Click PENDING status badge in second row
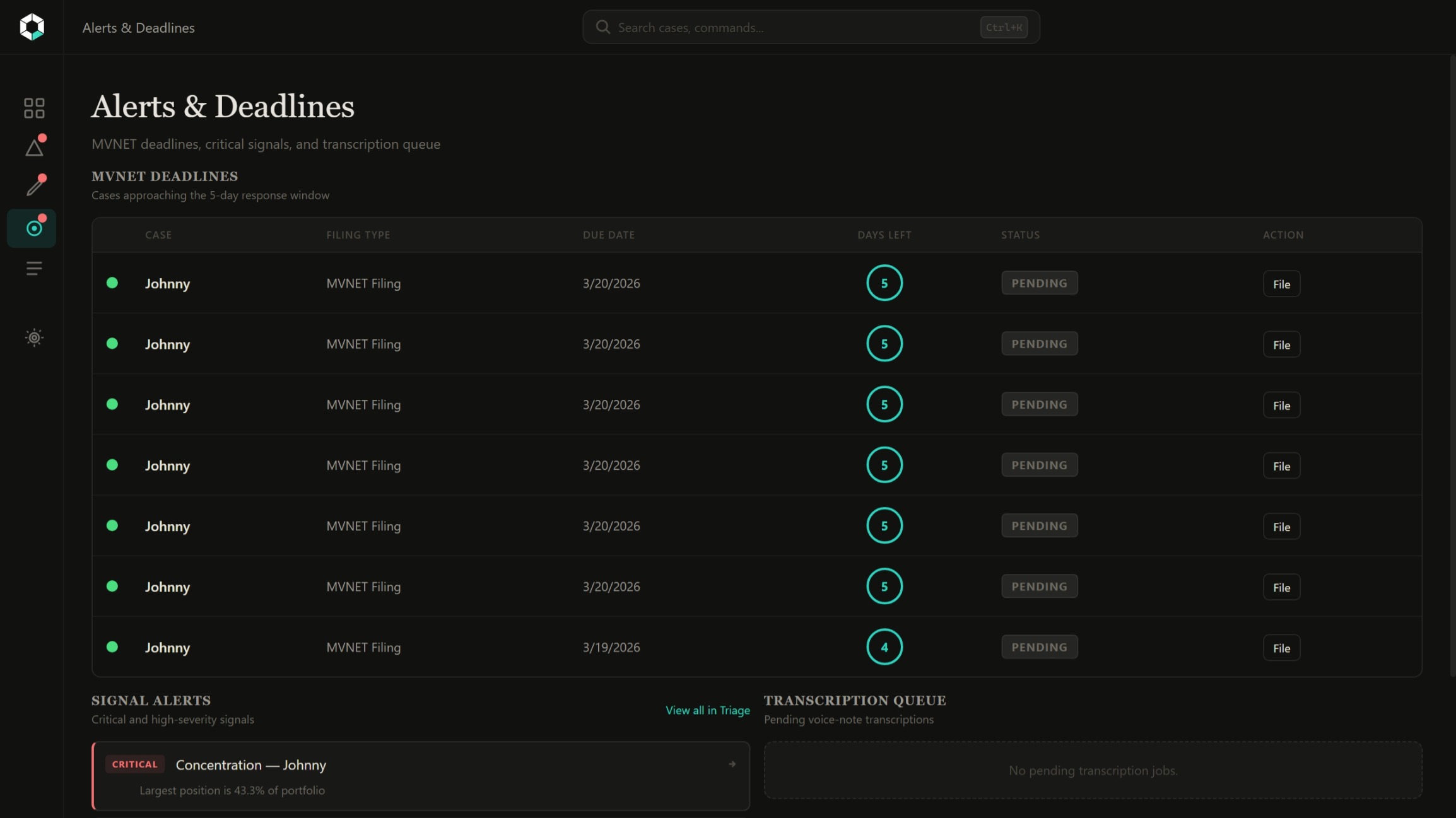1456x818 pixels. click(x=1039, y=344)
